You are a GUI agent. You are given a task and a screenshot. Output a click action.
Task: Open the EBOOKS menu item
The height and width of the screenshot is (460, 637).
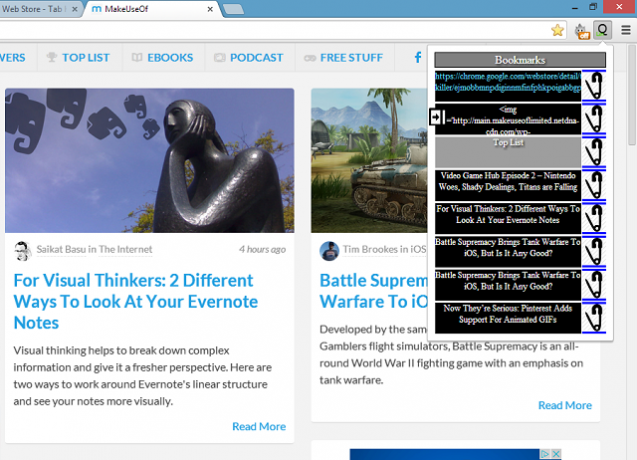click(162, 57)
